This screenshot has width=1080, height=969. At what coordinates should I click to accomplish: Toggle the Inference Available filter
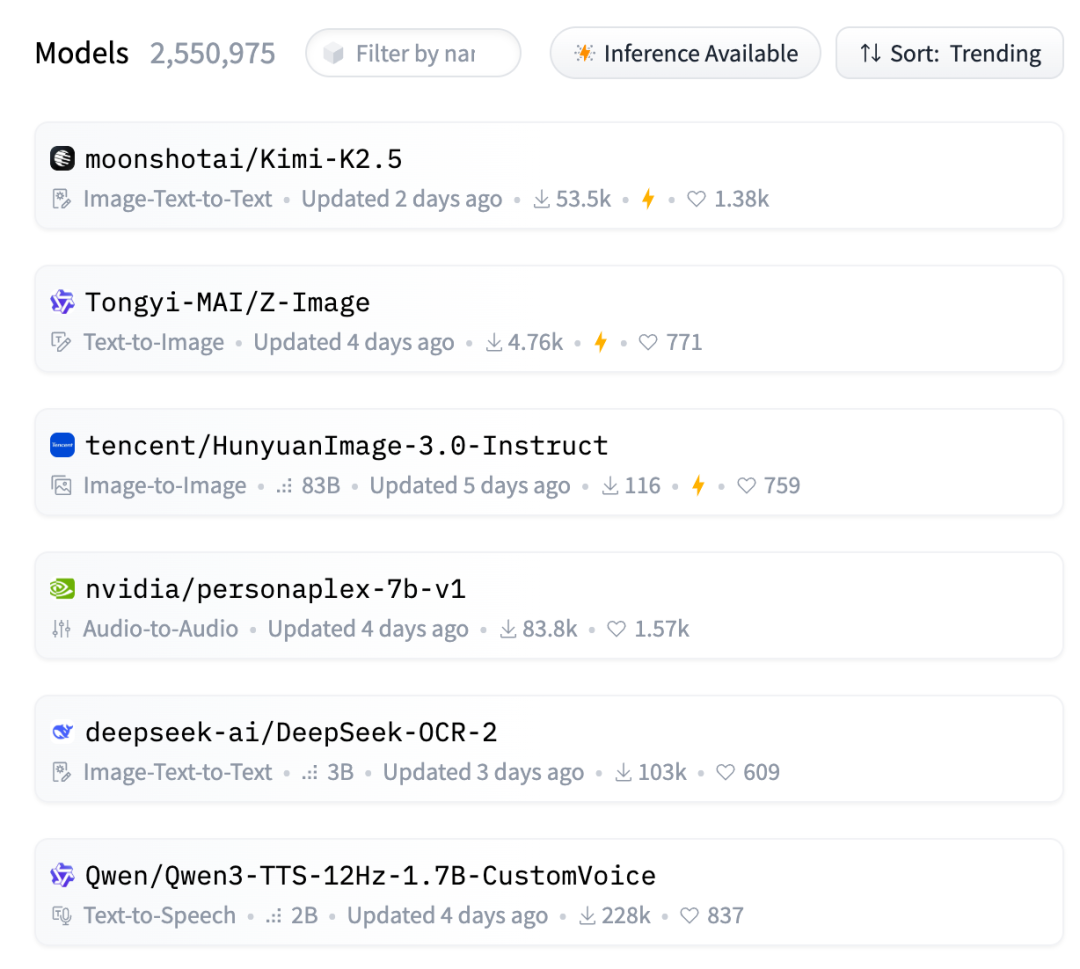(685, 53)
